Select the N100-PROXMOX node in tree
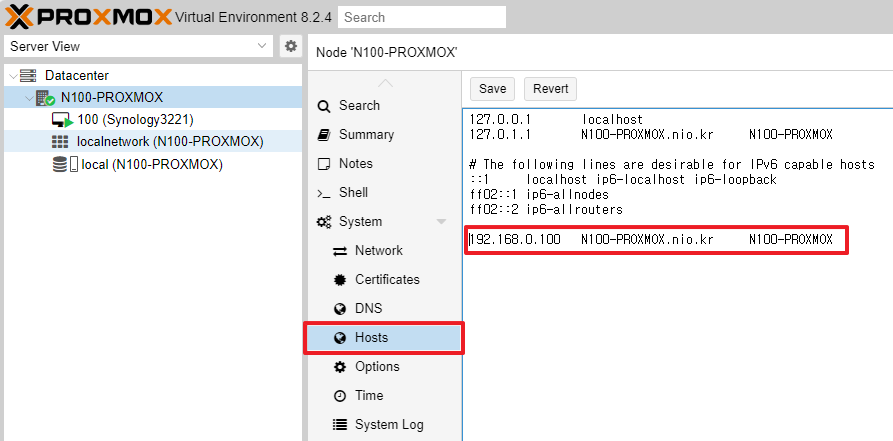893x441 pixels. pos(112,97)
